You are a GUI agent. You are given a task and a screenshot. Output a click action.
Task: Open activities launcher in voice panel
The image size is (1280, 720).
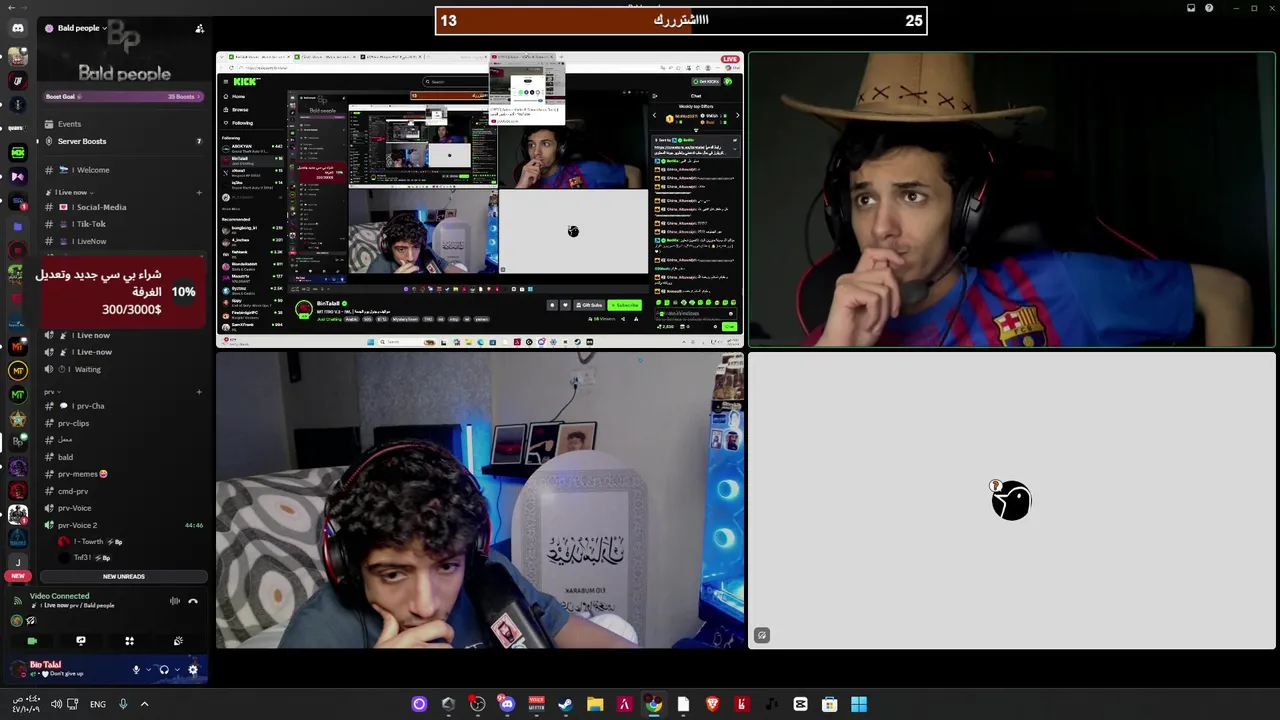click(x=129, y=641)
